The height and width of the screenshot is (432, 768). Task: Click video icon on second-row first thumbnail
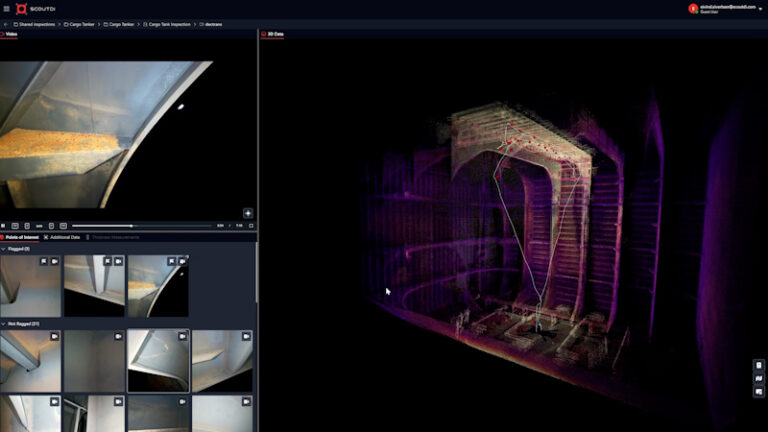tap(54, 402)
